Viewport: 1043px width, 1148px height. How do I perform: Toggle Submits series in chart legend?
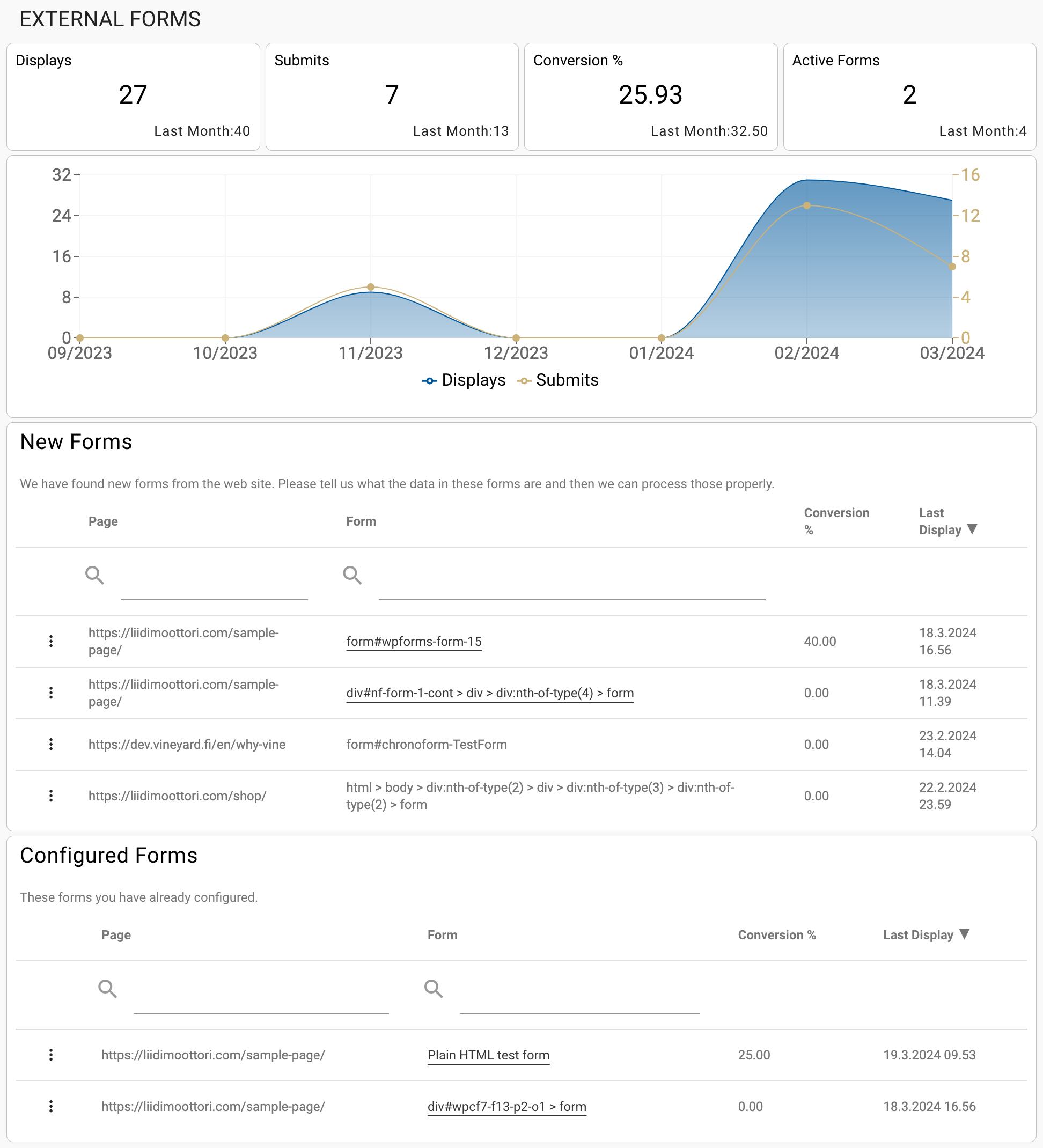(557, 380)
